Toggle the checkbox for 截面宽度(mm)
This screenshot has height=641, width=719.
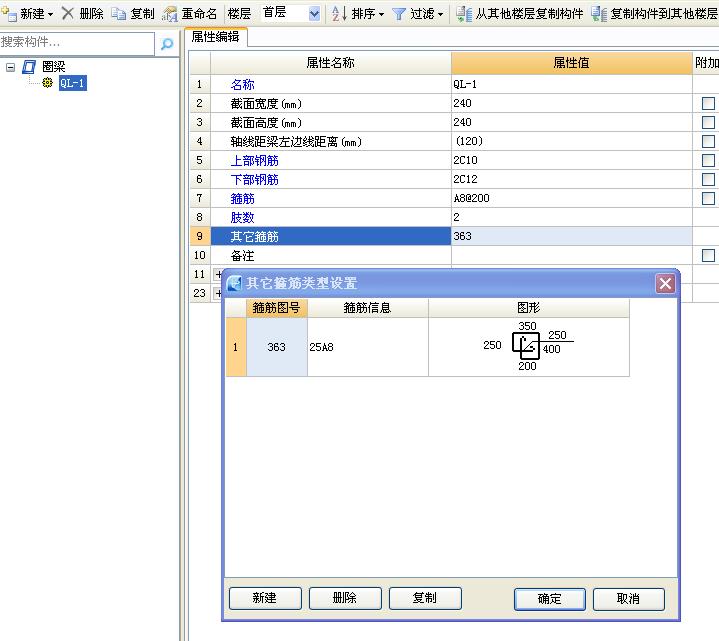coord(708,103)
